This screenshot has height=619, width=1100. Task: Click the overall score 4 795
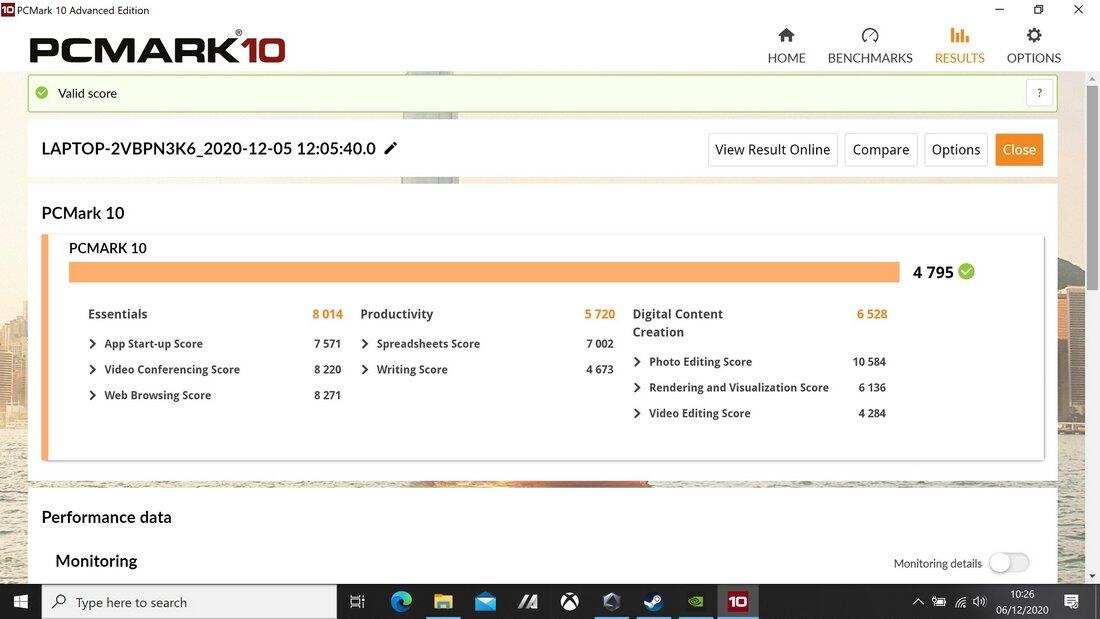tap(932, 272)
